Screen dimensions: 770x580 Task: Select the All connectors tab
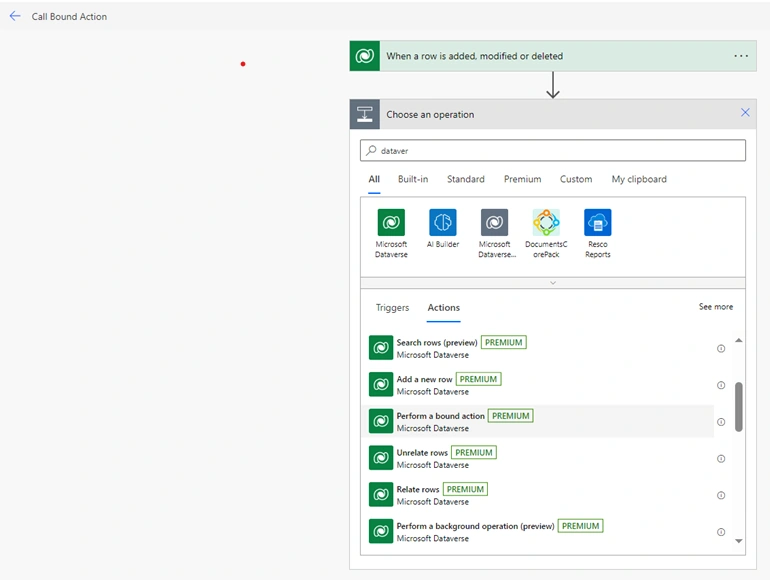click(374, 179)
